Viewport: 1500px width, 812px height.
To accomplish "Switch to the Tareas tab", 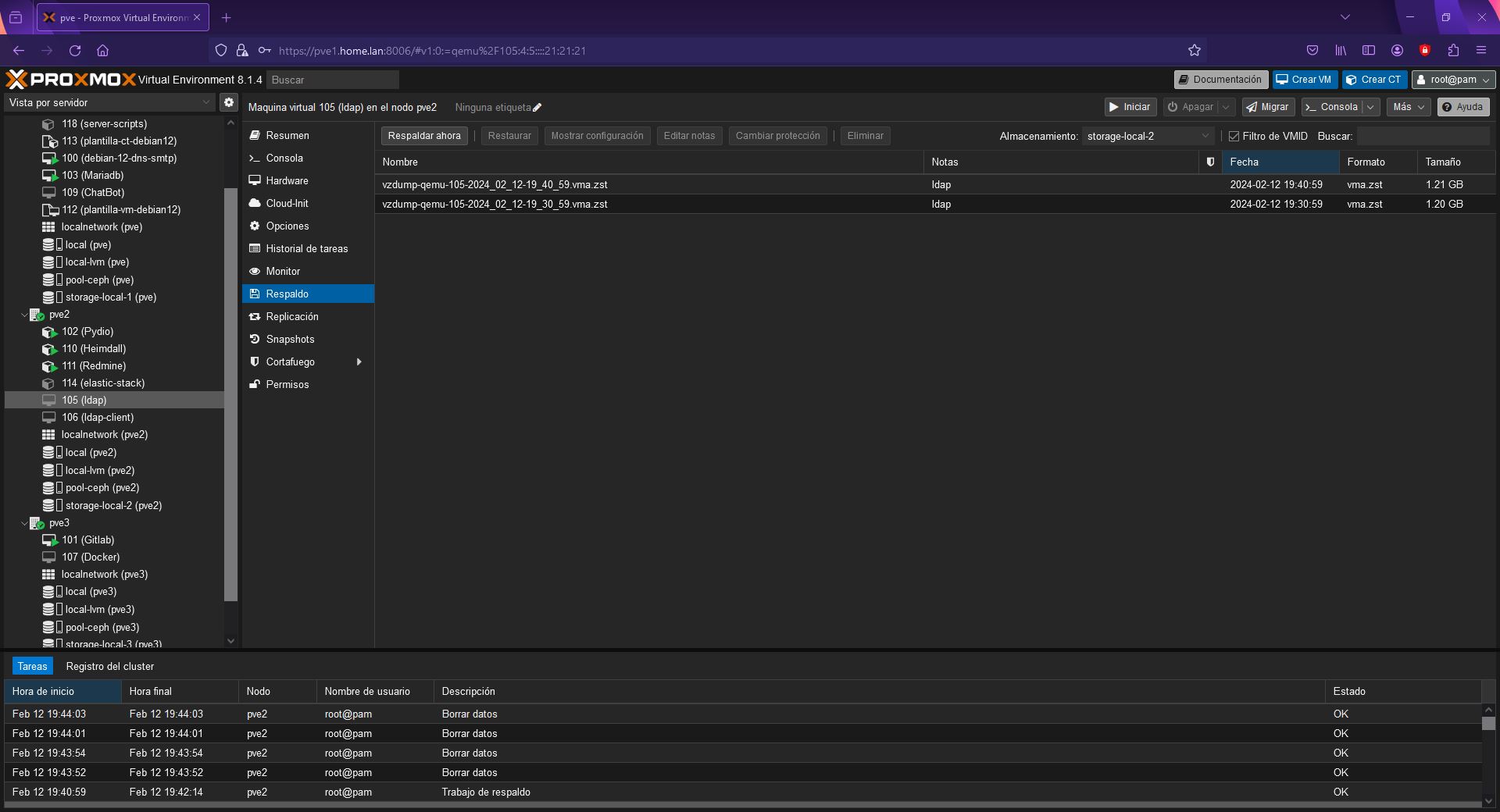I will point(33,666).
